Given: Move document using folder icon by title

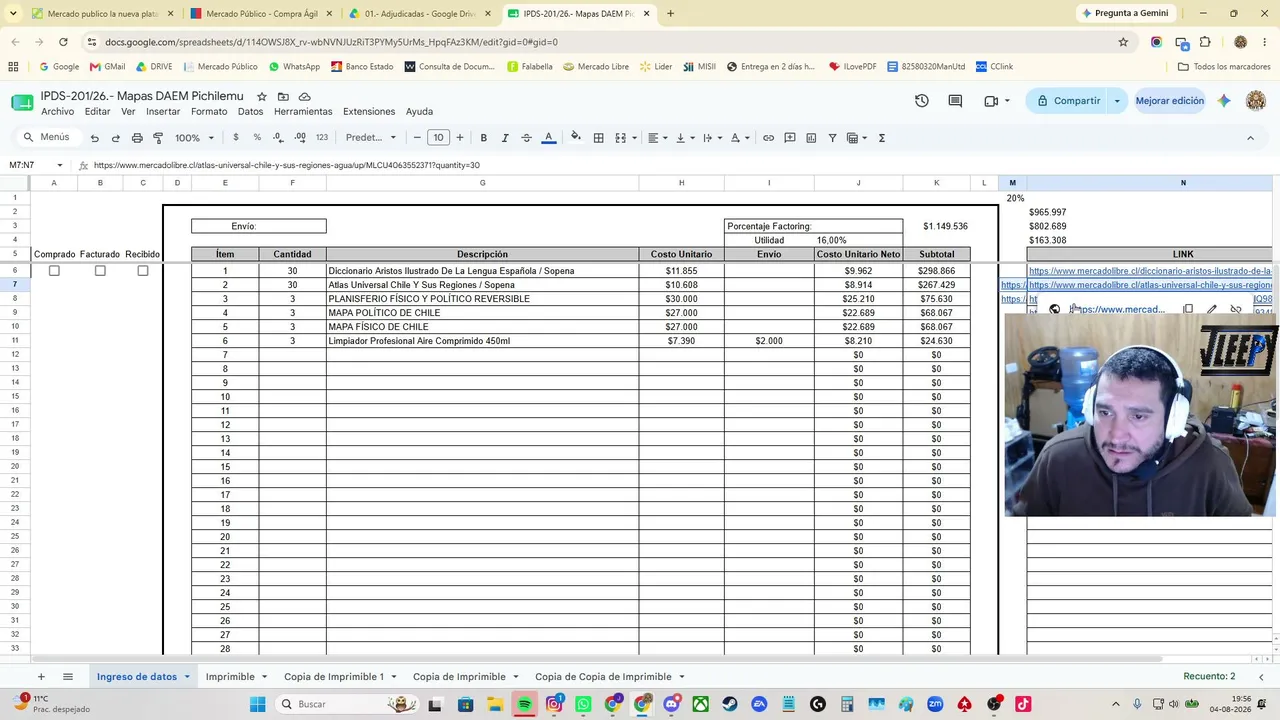Looking at the screenshot, I should 283,96.
